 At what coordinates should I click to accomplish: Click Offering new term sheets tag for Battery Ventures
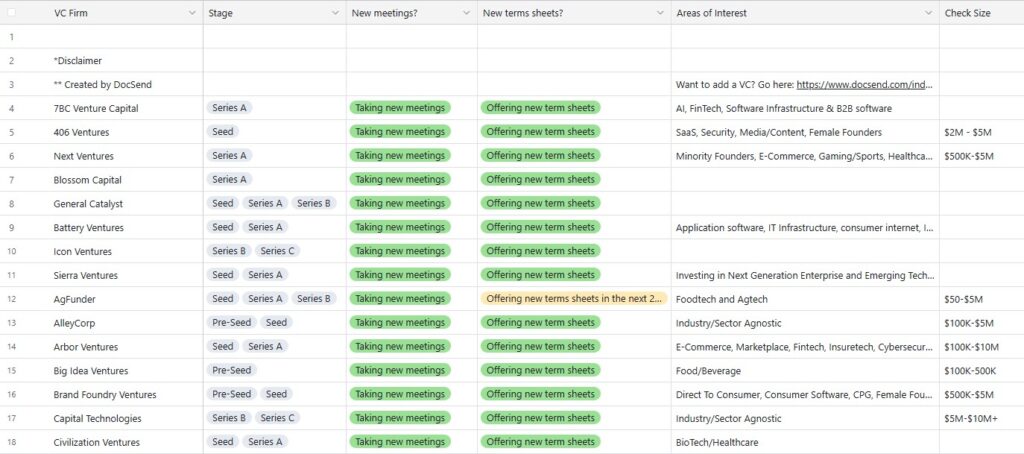point(541,227)
